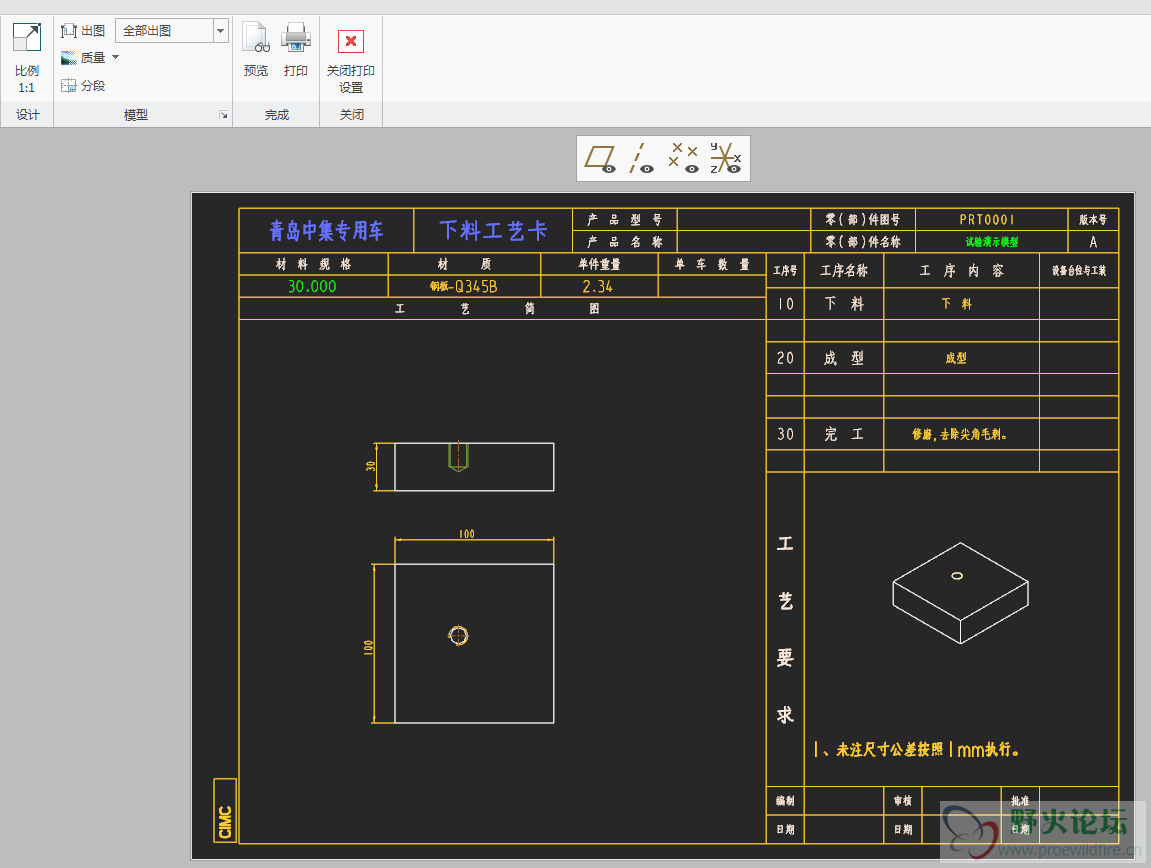The width and height of the screenshot is (1151, 868).
Task: Click the green 30.000 specification value
Action: click(312, 286)
